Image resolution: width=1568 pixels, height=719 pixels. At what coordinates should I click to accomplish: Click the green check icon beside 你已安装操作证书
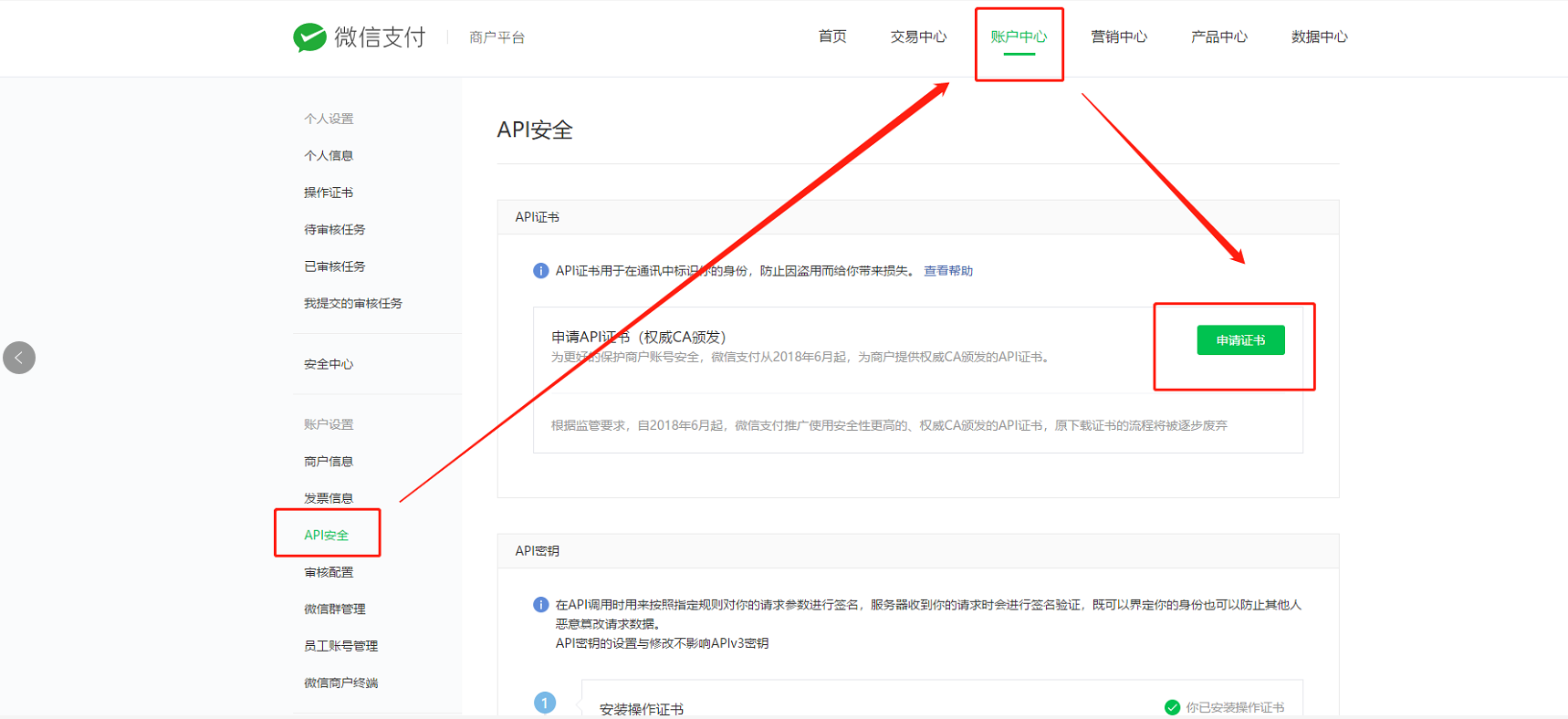click(x=1172, y=707)
